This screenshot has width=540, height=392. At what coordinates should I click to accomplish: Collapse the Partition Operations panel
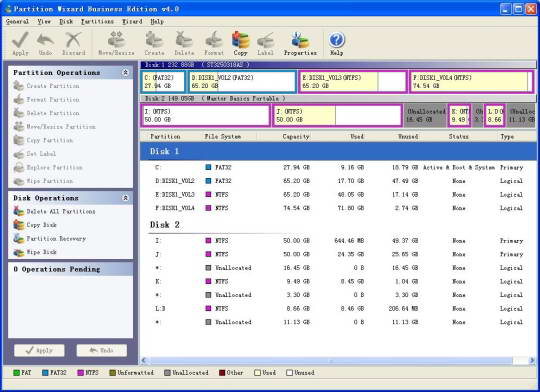pos(126,72)
